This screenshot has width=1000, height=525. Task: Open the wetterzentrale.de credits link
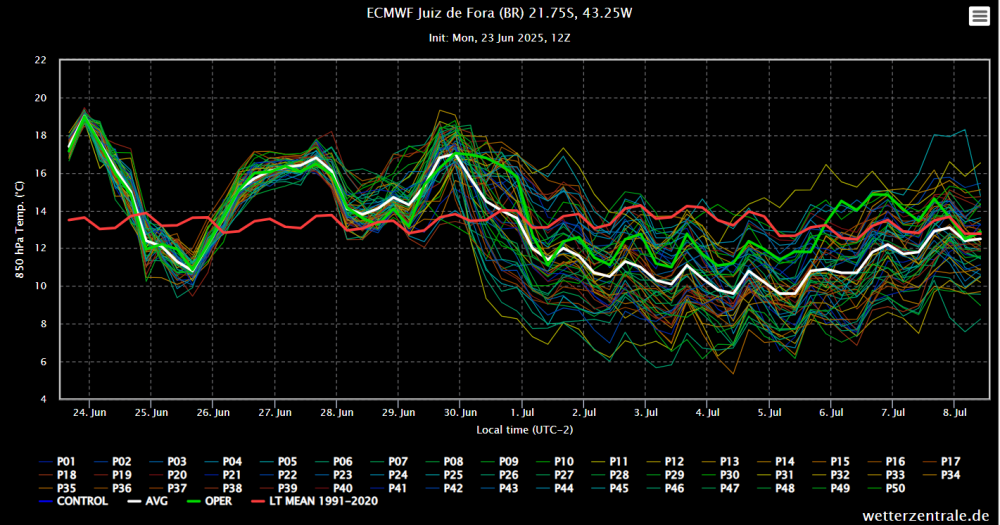coord(933,514)
